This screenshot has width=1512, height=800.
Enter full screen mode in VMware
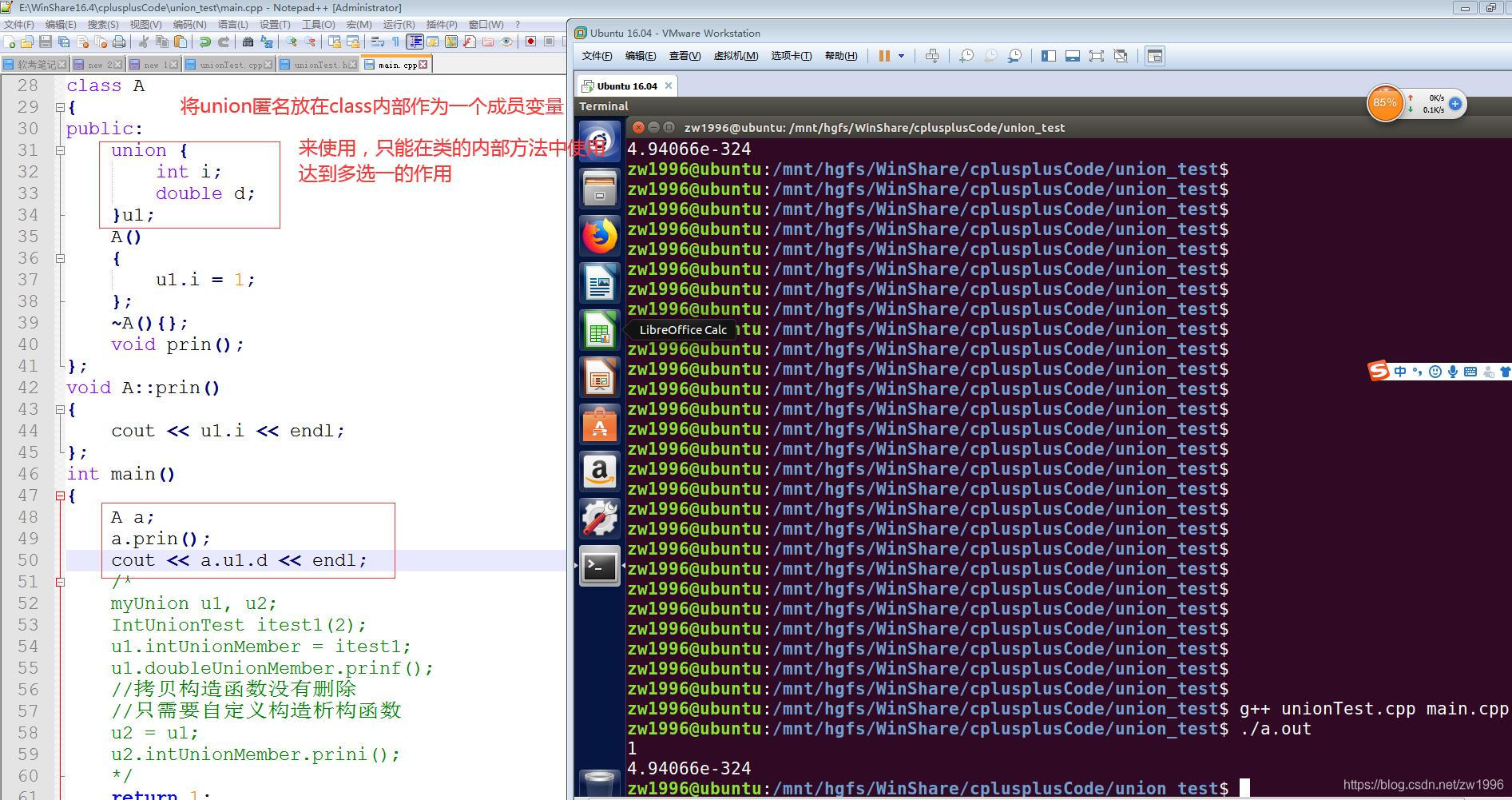(1097, 56)
